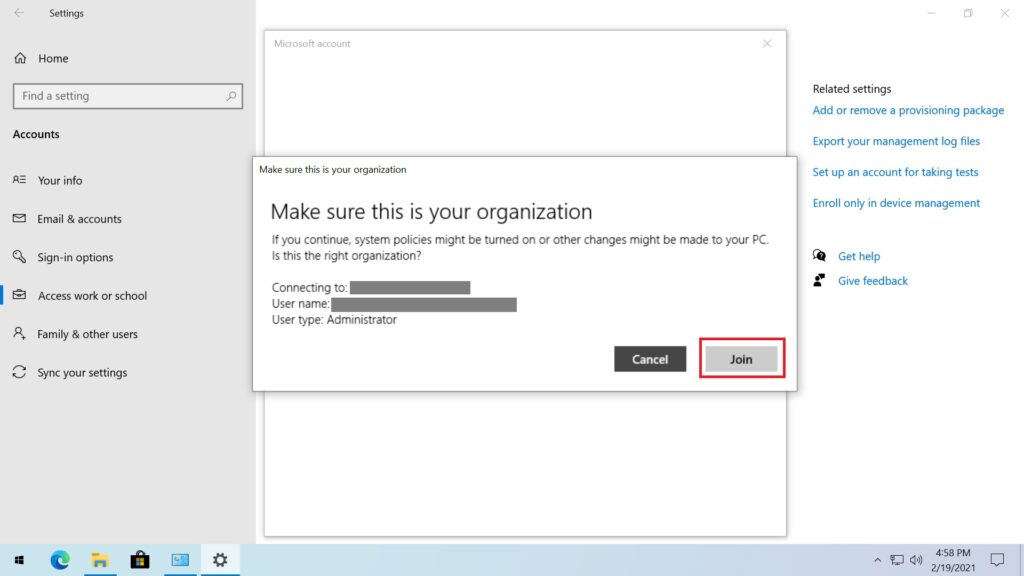Open File Explorer from the taskbar
Image resolution: width=1024 pixels, height=576 pixels.
click(x=100, y=560)
